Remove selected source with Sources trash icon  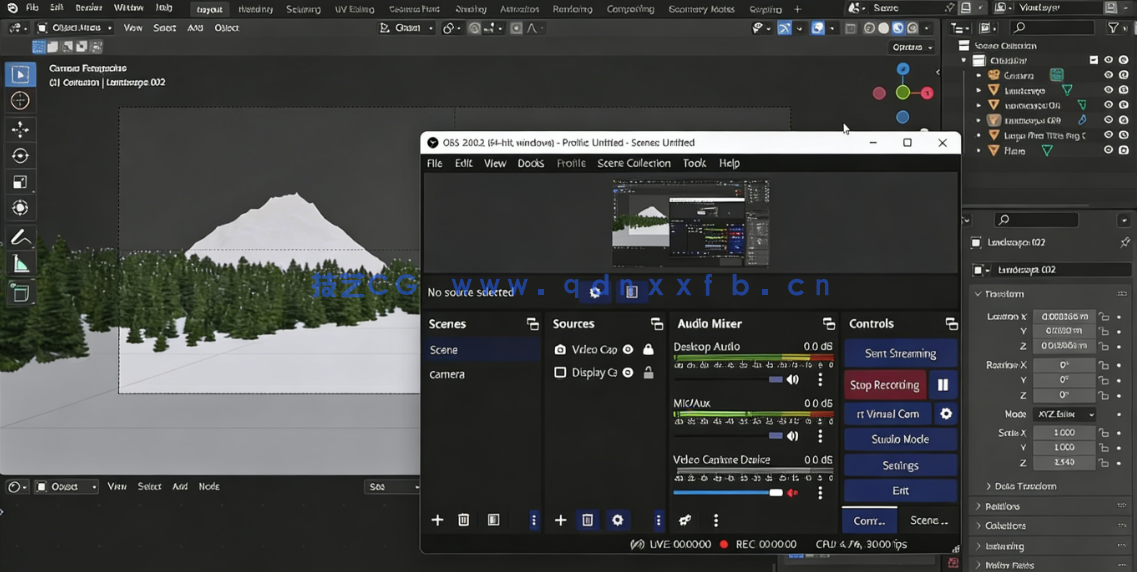click(x=588, y=520)
